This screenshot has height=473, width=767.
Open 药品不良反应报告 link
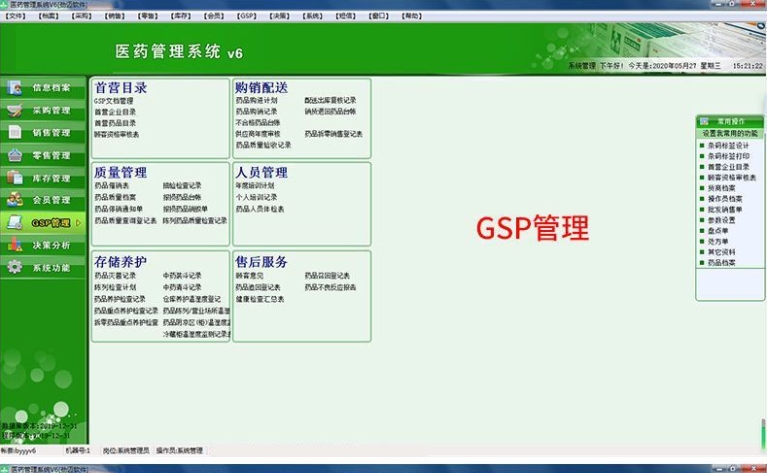click(330, 287)
